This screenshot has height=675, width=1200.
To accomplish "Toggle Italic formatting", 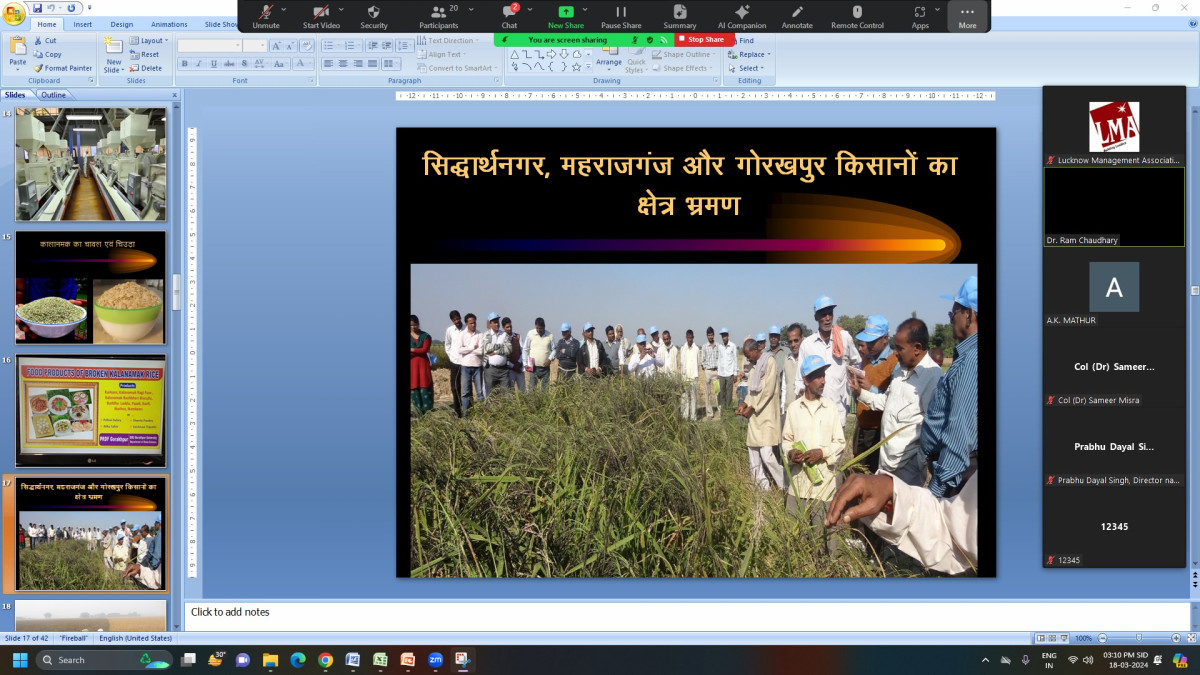I will click(x=199, y=63).
